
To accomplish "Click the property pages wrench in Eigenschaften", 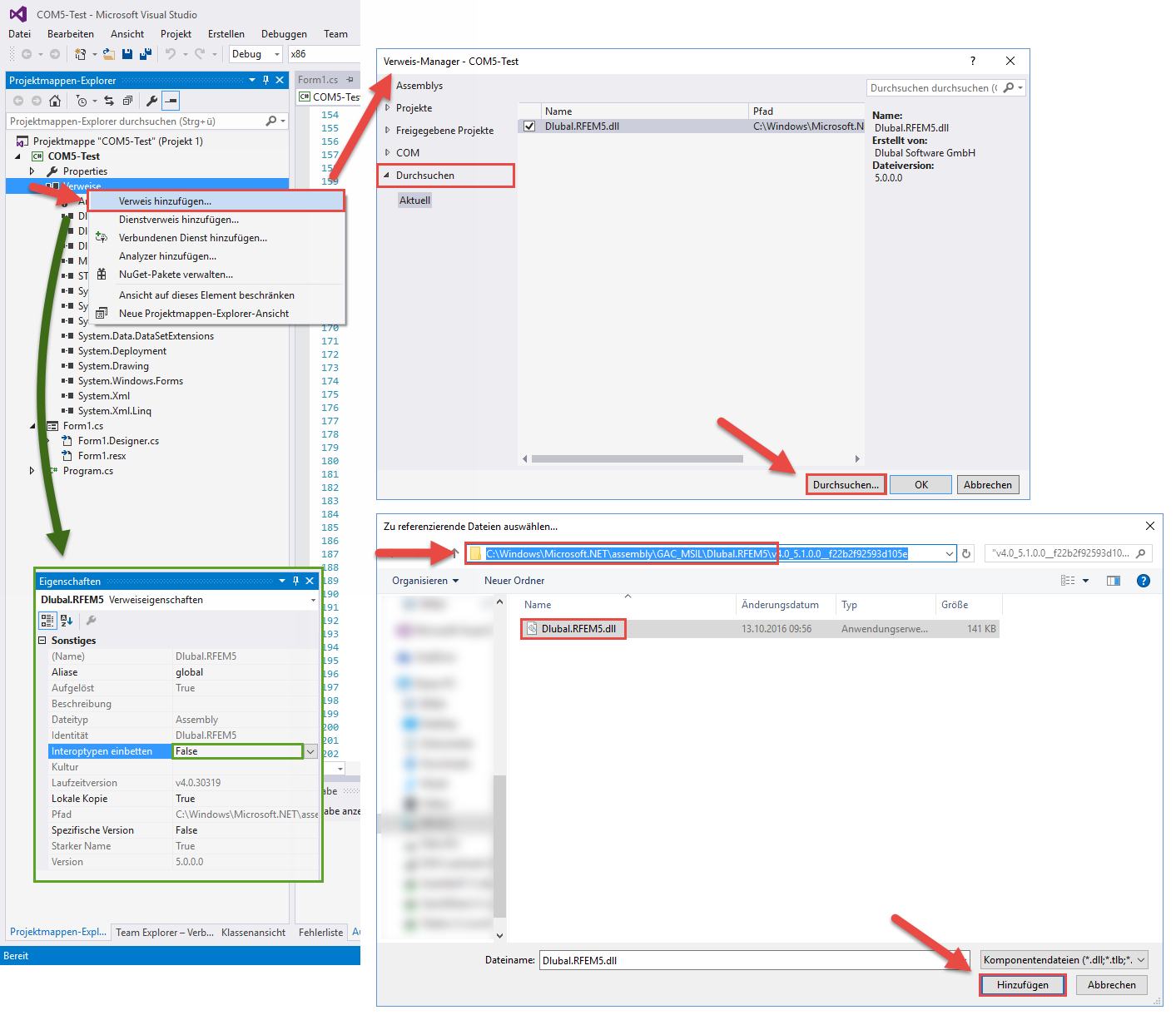I will (x=92, y=620).
